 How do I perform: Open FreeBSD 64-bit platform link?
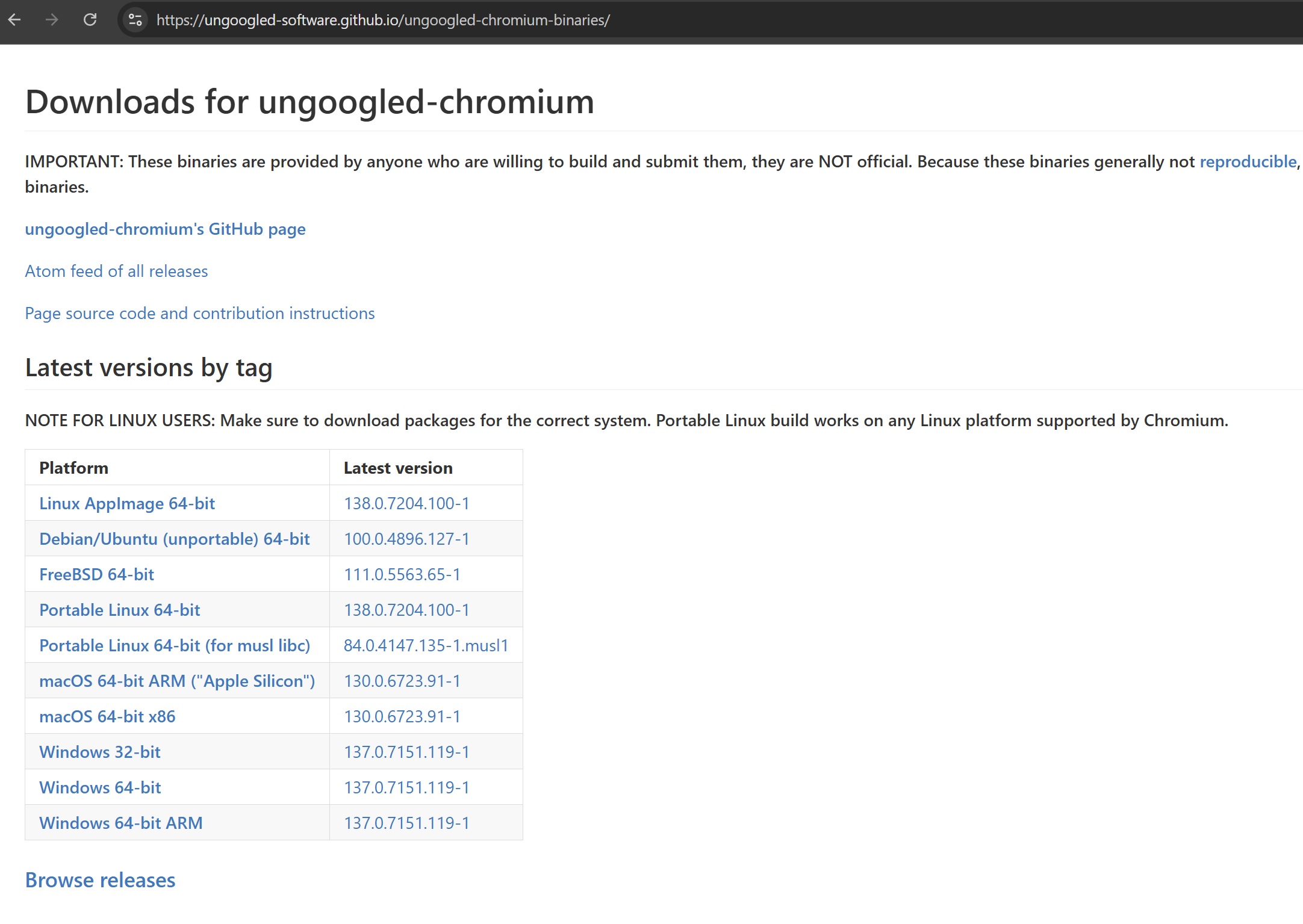point(96,574)
